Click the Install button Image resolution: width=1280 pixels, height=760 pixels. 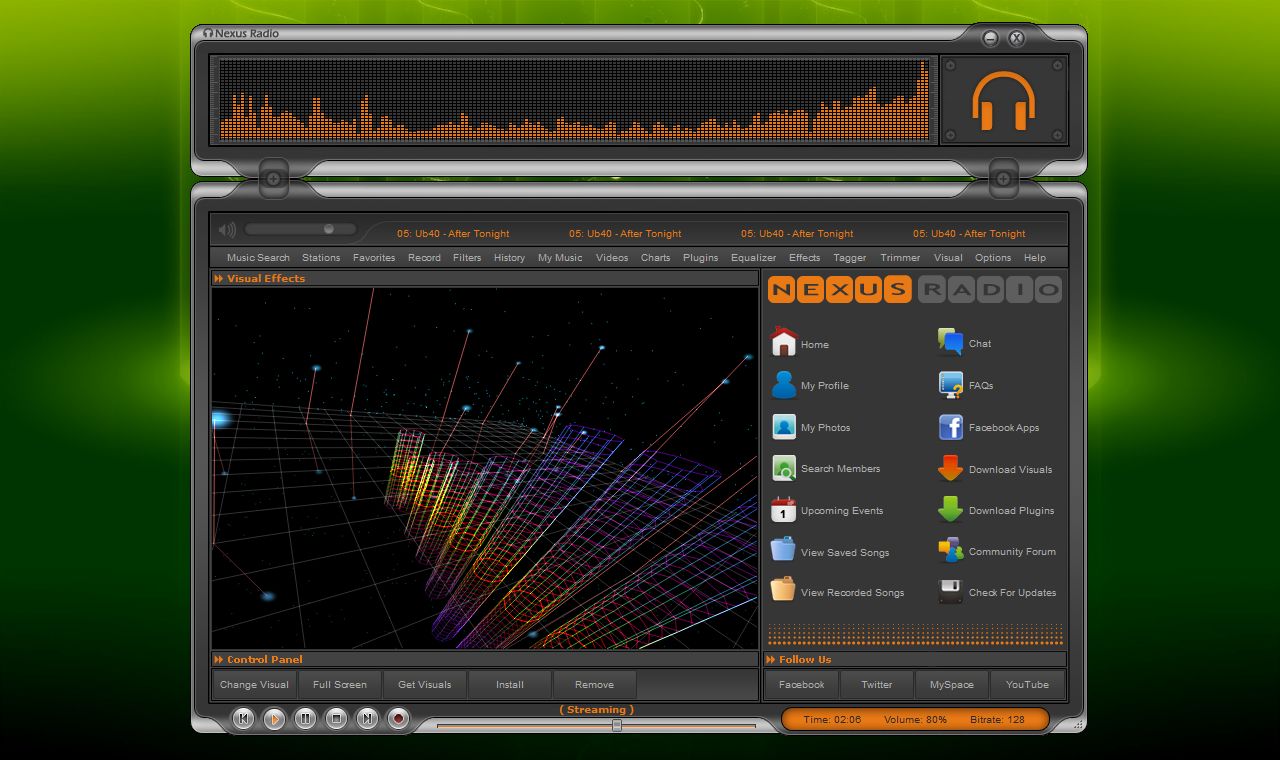[510, 685]
